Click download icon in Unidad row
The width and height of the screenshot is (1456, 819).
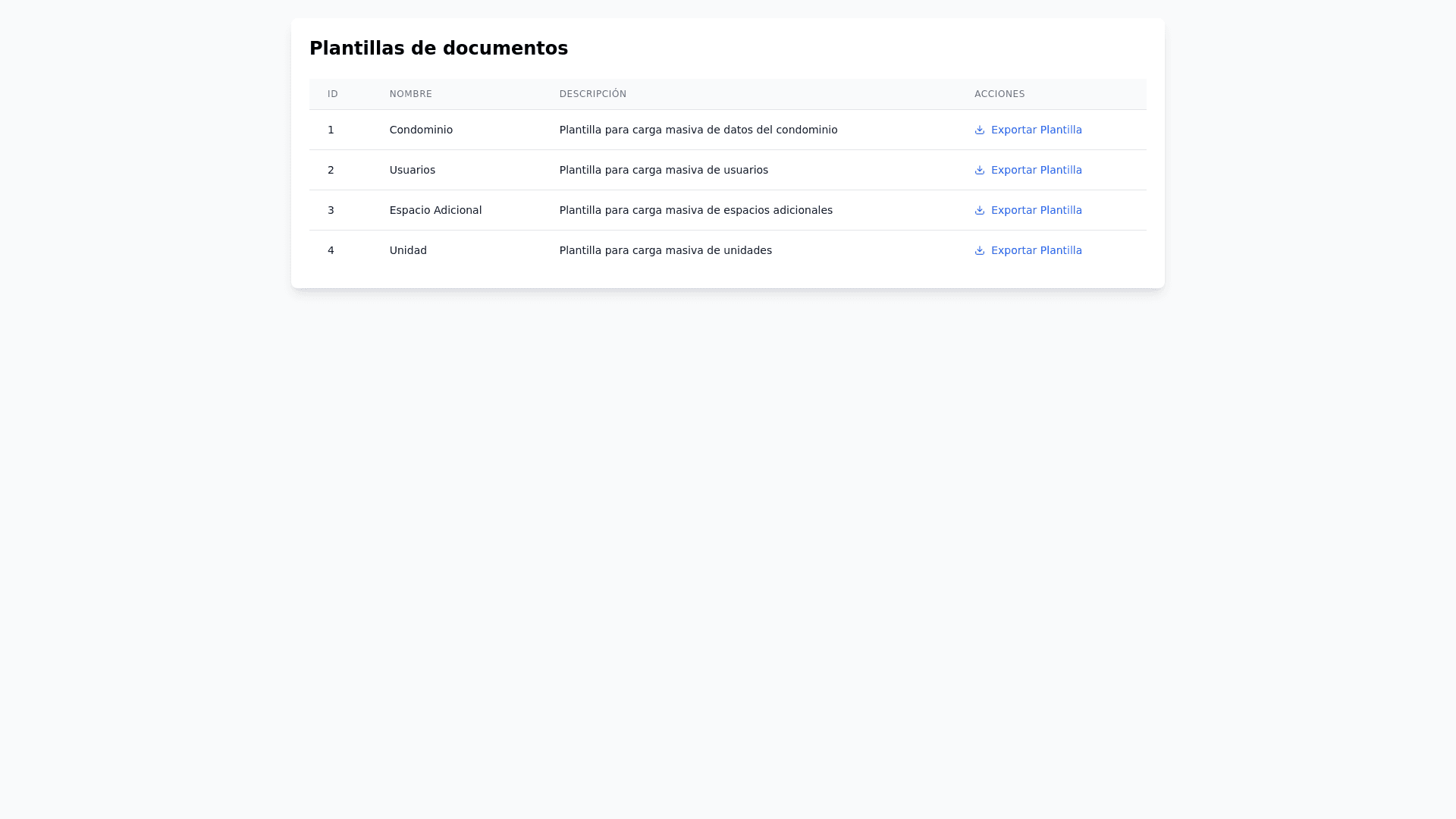click(x=979, y=250)
